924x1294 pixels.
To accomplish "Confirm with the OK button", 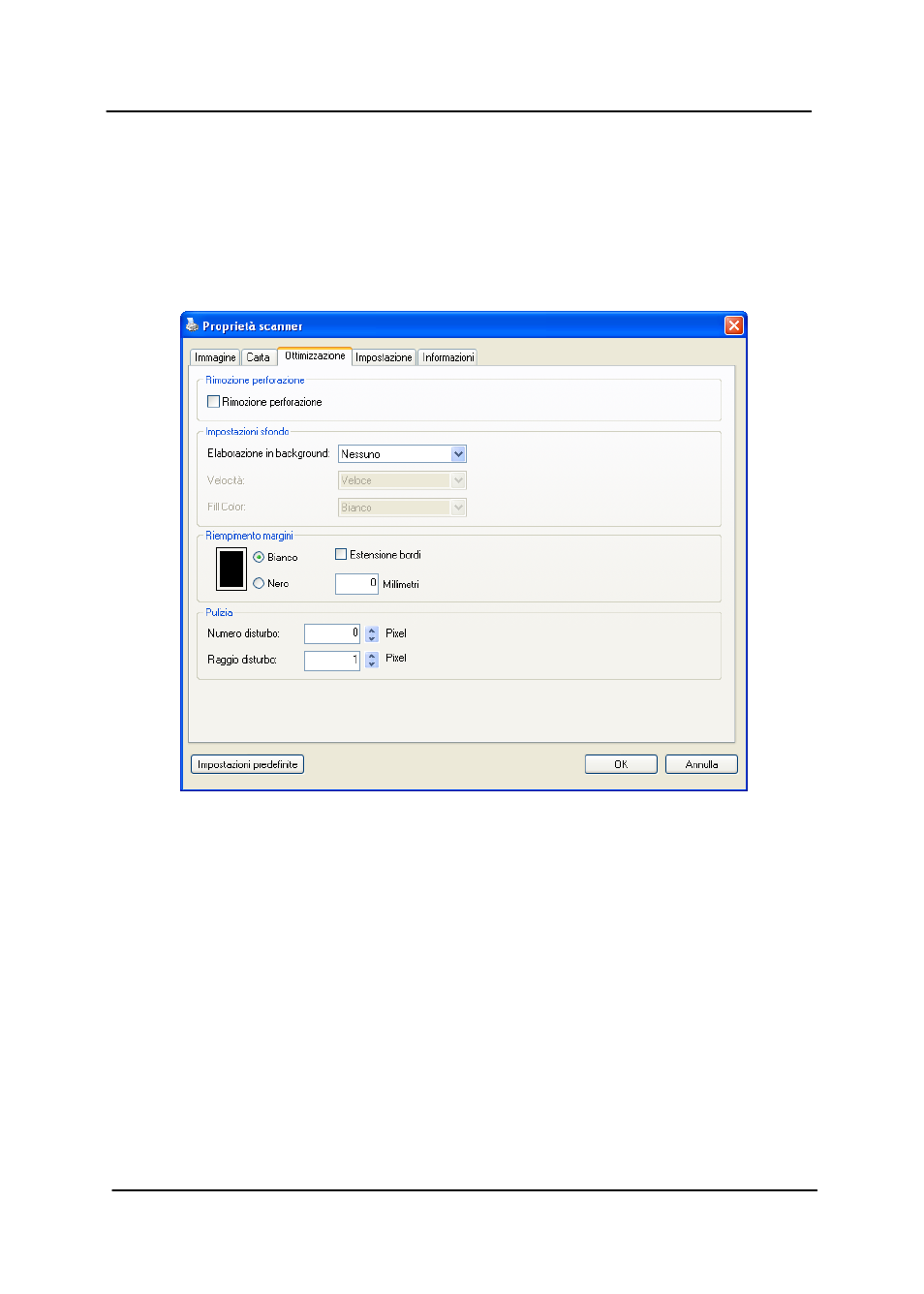I will pyautogui.click(x=621, y=764).
